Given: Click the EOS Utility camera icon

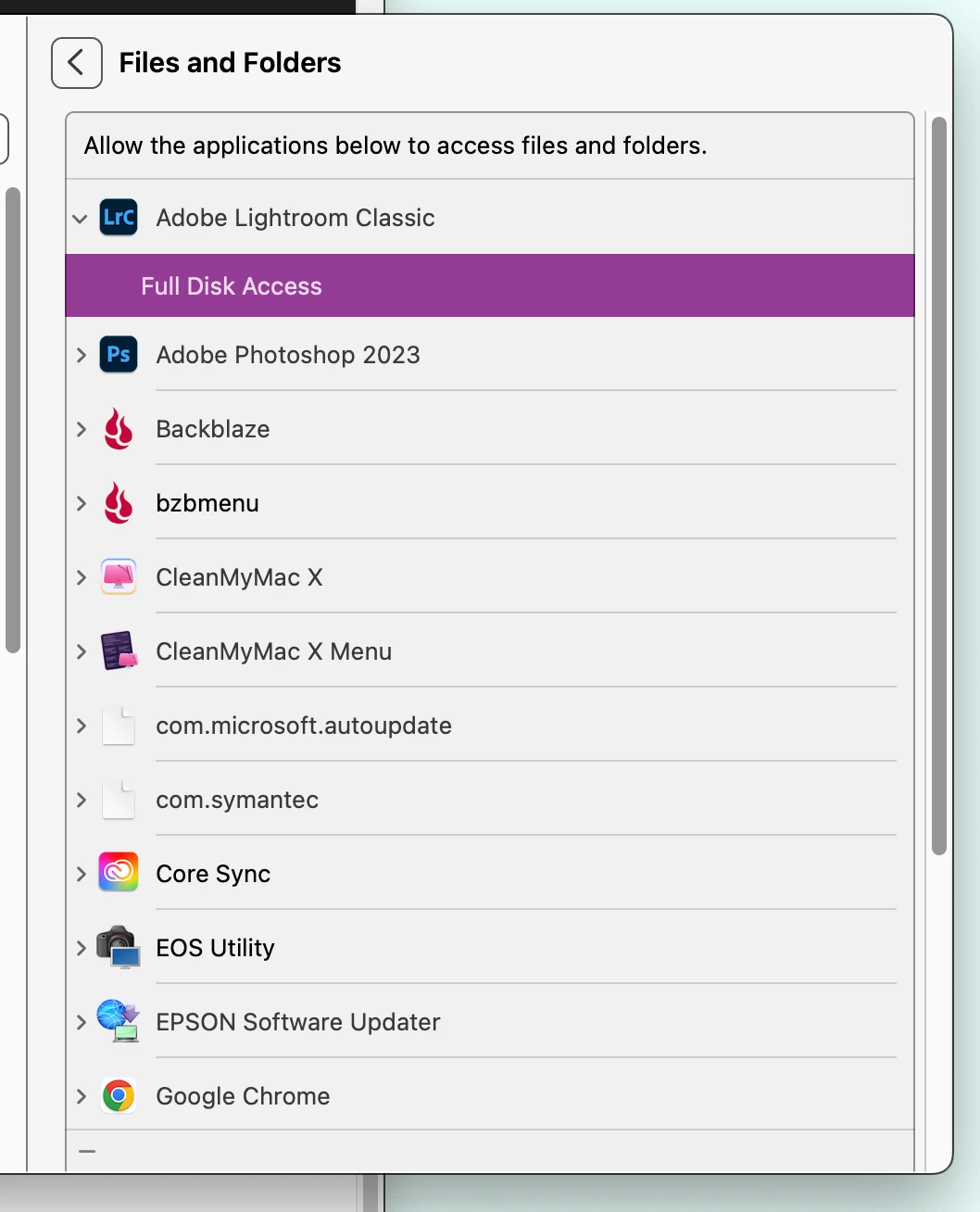Looking at the screenshot, I should click(x=119, y=947).
